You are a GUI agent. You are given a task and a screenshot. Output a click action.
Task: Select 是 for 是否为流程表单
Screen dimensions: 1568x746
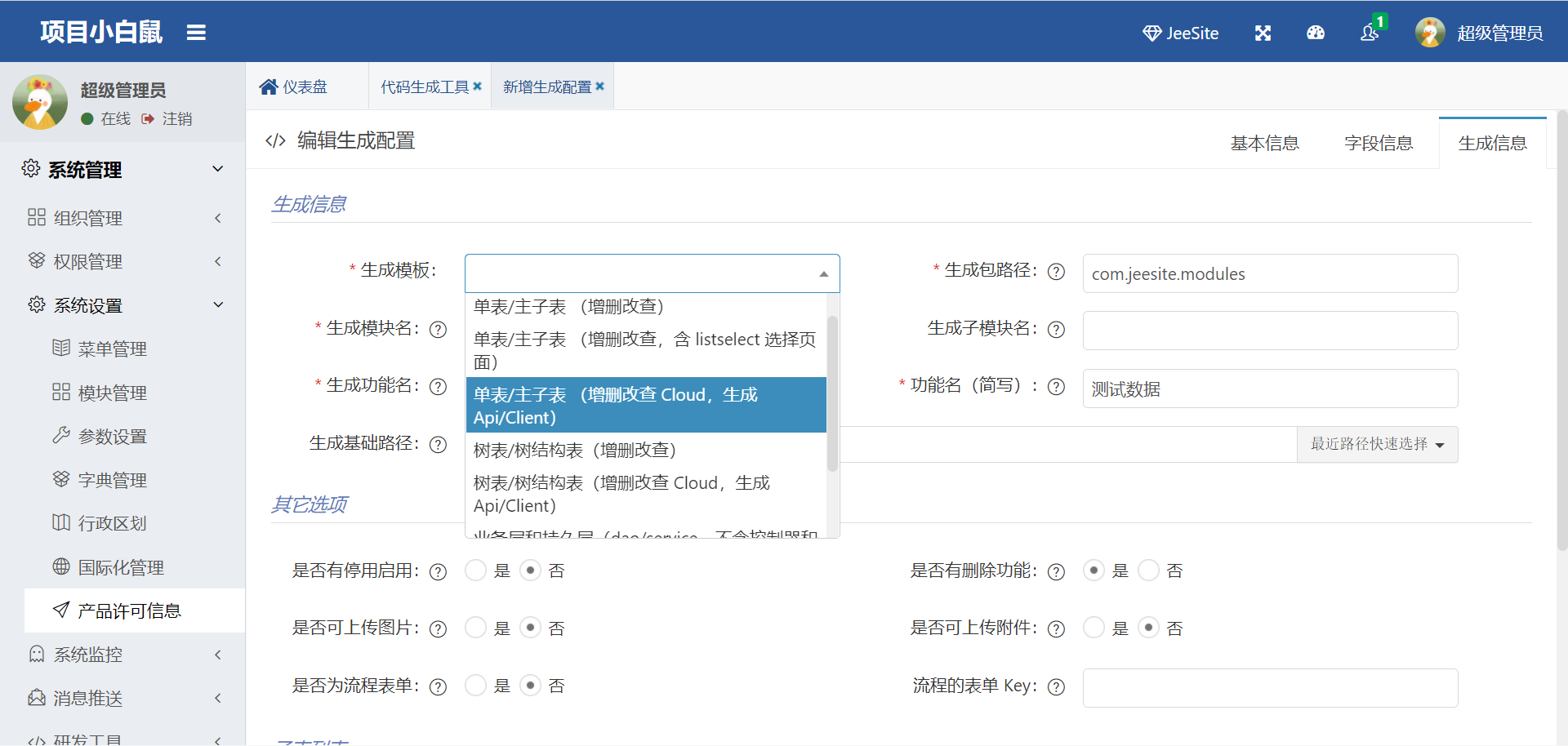pyautogui.click(x=475, y=685)
